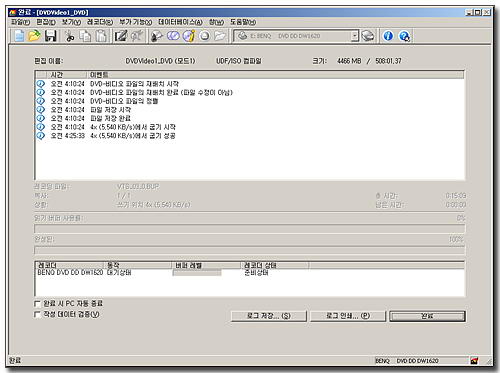
Task: Click the 버퍼 레벨 column header
Action: (206, 265)
